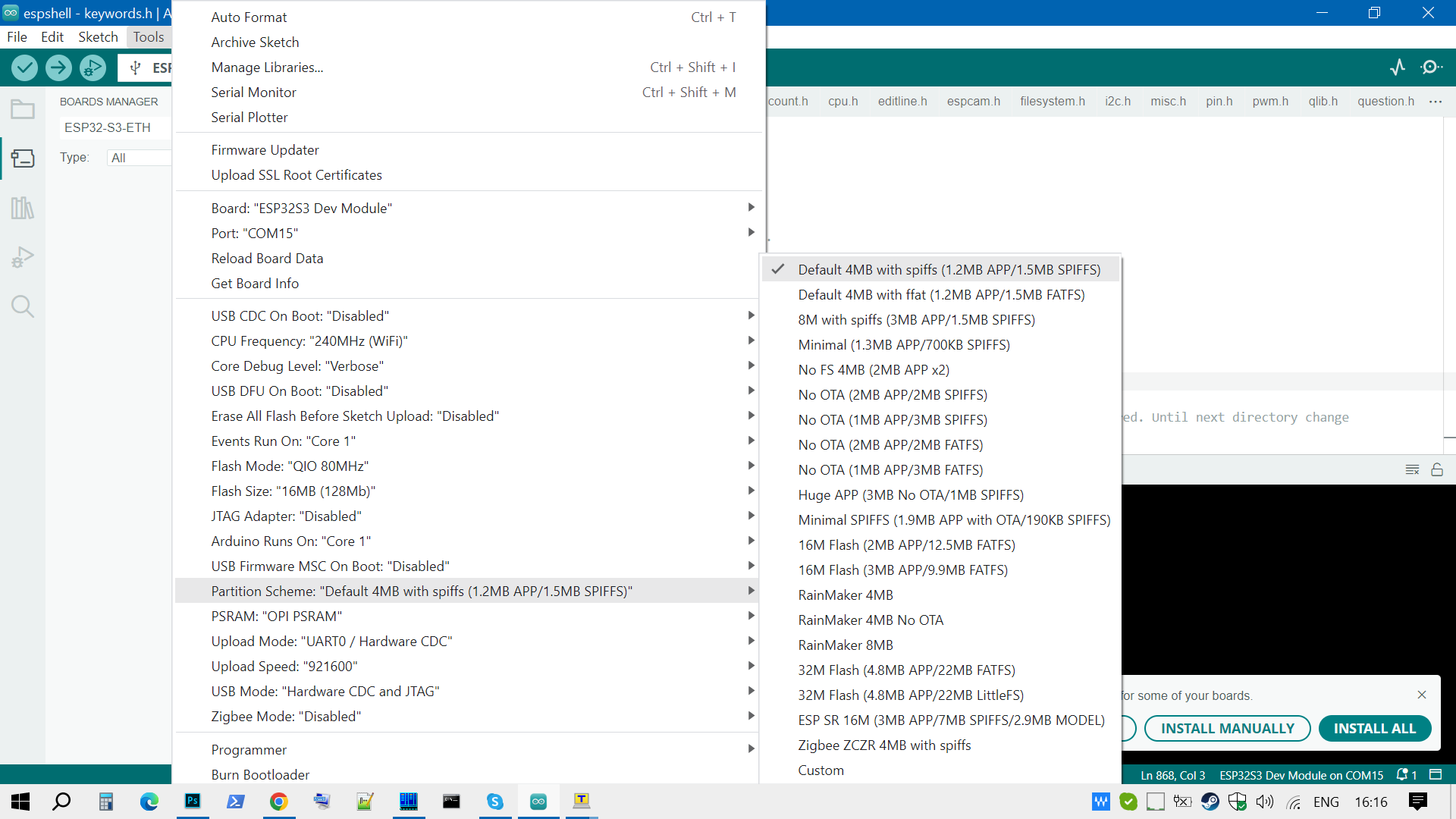Open Microsoft Edge from the taskbar

149,802
